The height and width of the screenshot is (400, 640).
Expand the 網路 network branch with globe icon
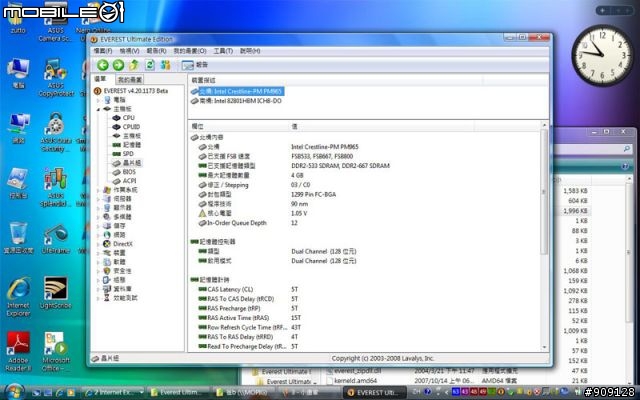pos(98,235)
